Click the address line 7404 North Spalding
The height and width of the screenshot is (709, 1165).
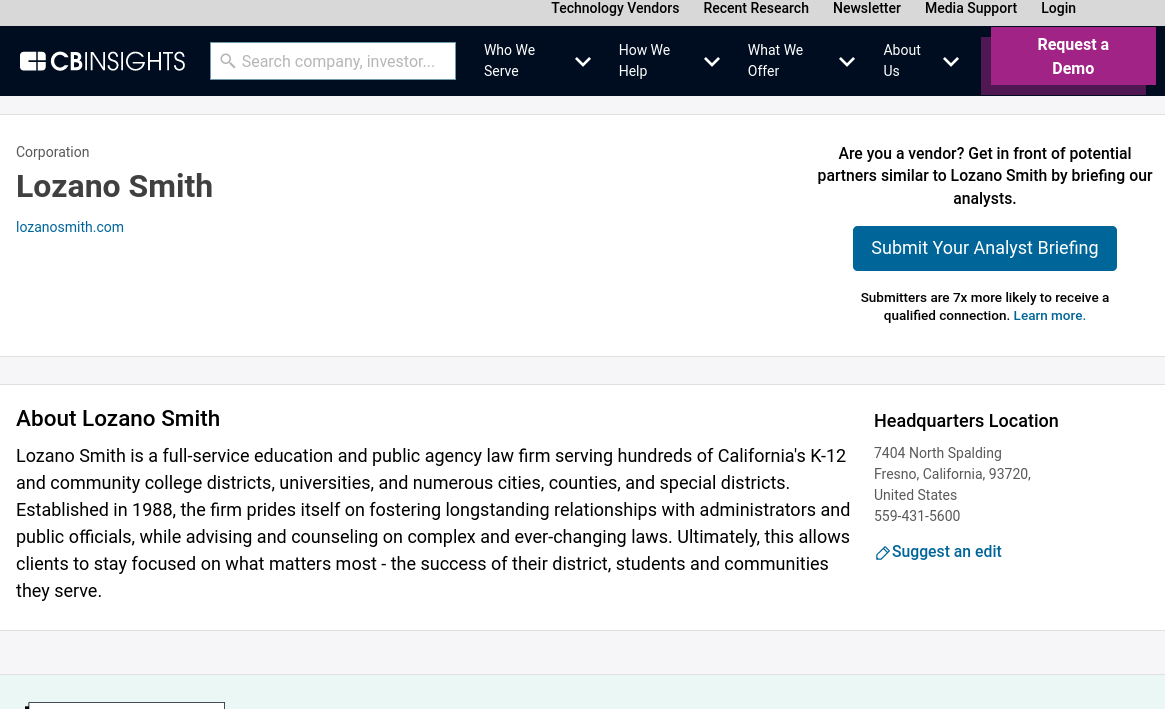coord(938,453)
